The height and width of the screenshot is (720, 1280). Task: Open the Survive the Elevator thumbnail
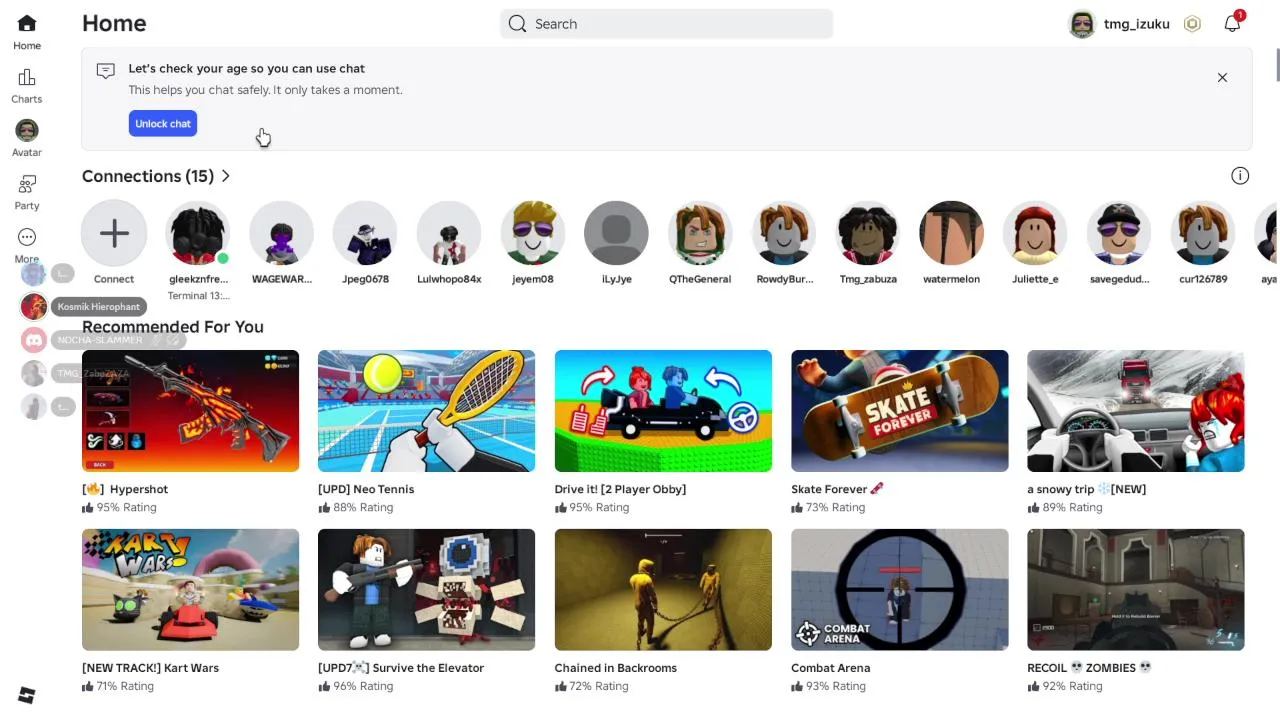[426, 590]
